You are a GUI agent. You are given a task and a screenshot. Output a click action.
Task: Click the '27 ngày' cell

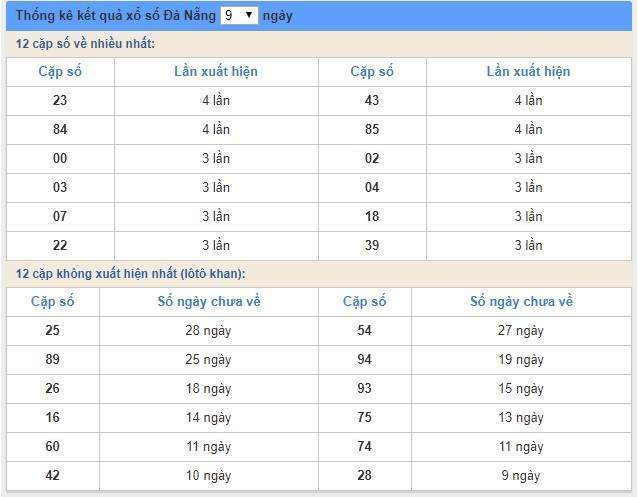[x=521, y=331]
